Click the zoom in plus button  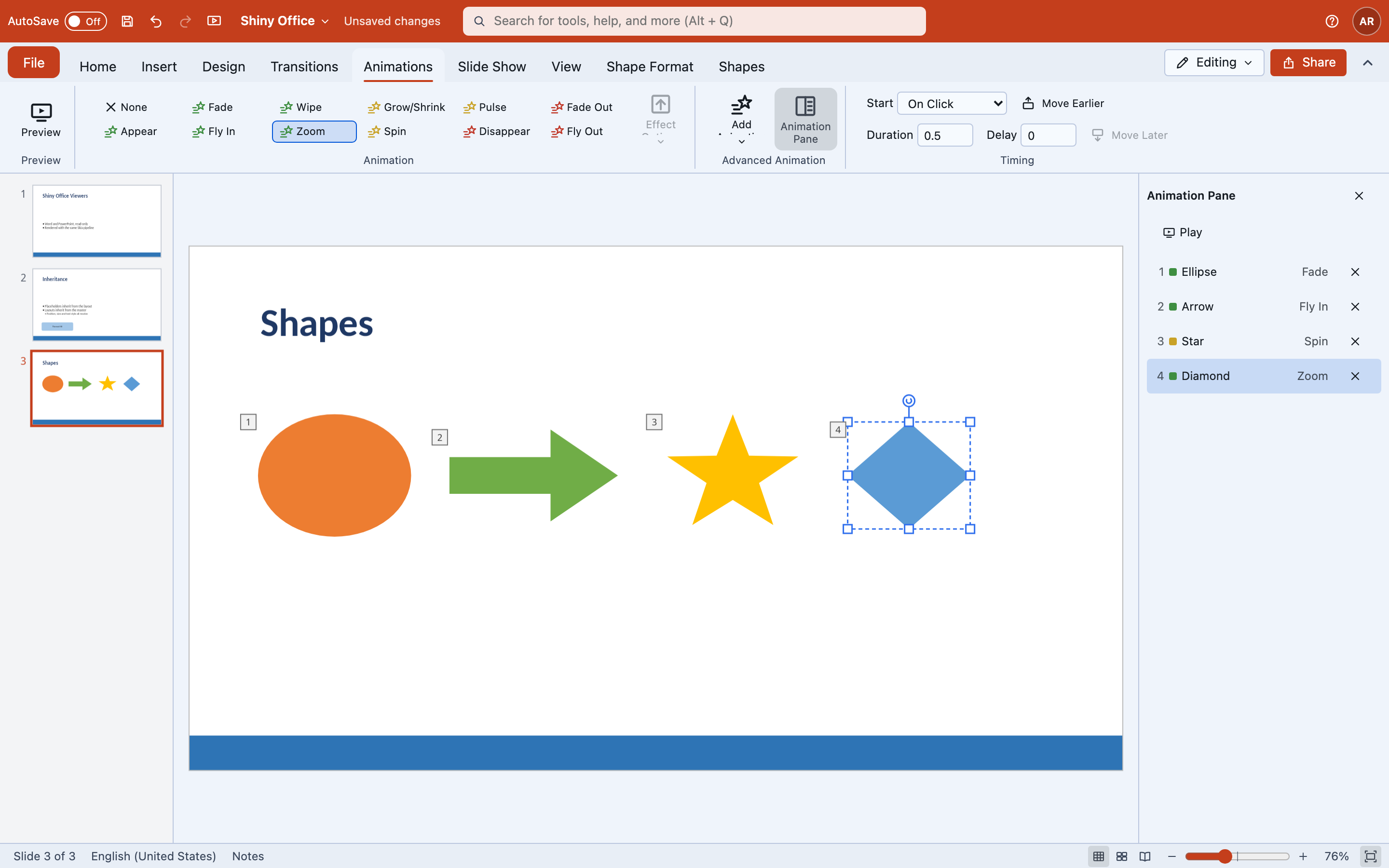pos(1303,856)
